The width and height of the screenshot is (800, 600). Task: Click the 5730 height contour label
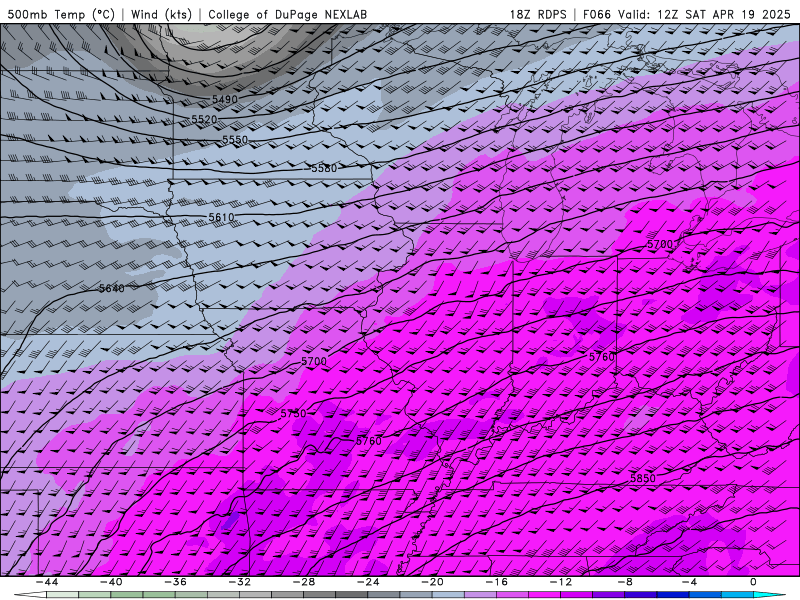[293, 414]
